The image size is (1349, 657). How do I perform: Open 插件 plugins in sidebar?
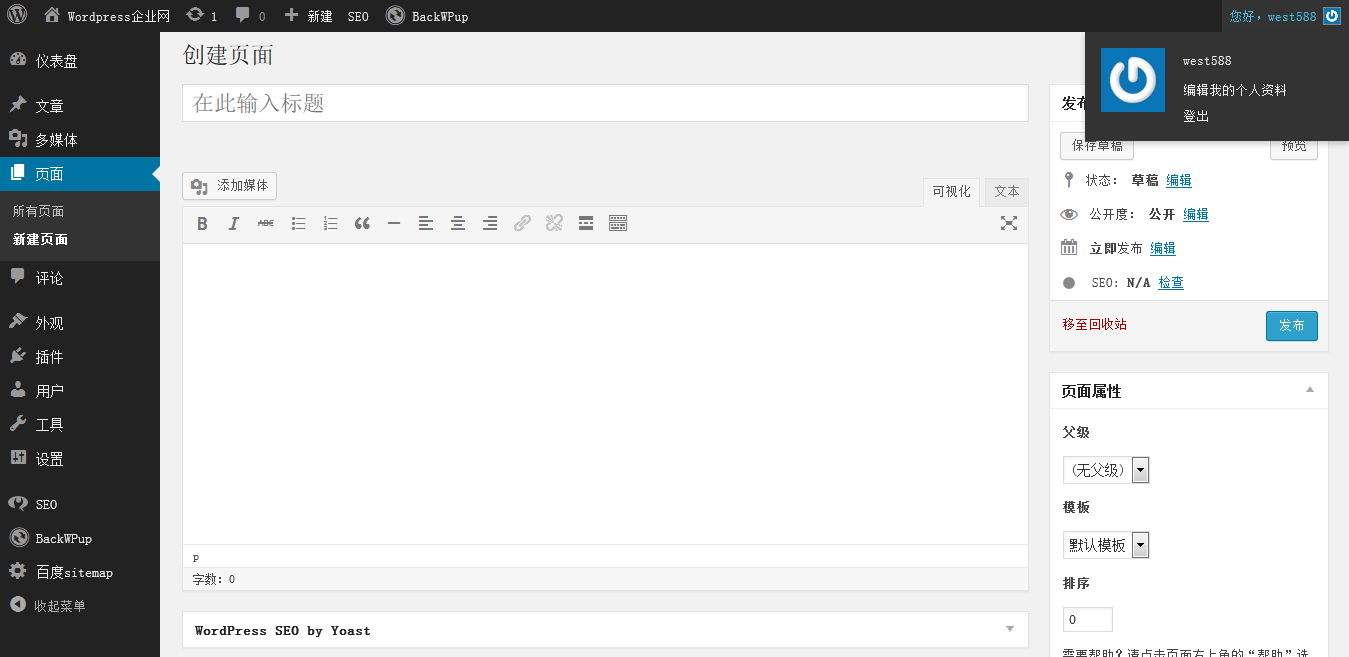click(80, 357)
